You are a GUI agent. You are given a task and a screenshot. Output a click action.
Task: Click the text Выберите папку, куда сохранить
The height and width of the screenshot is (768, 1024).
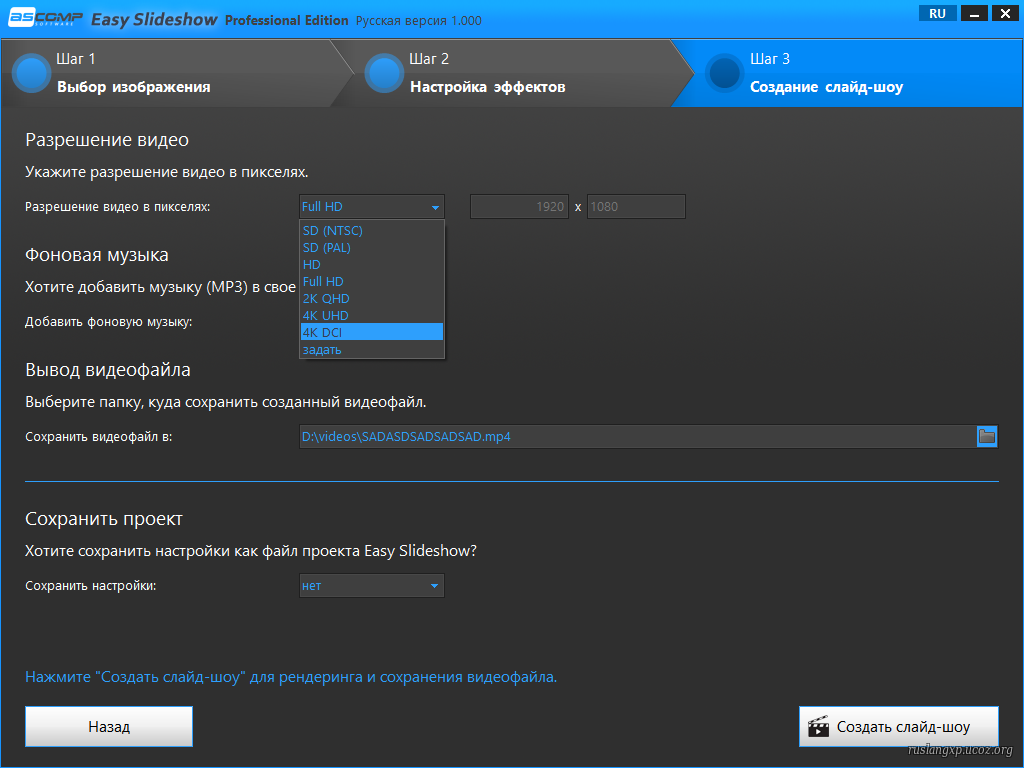(226, 402)
